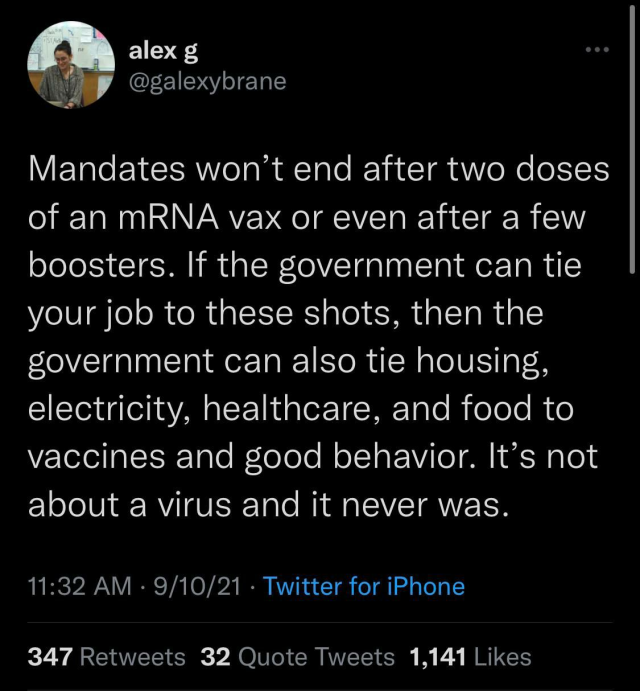
Task: Click the word "electricity" in the tweet
Action: (x=101, y=407)
